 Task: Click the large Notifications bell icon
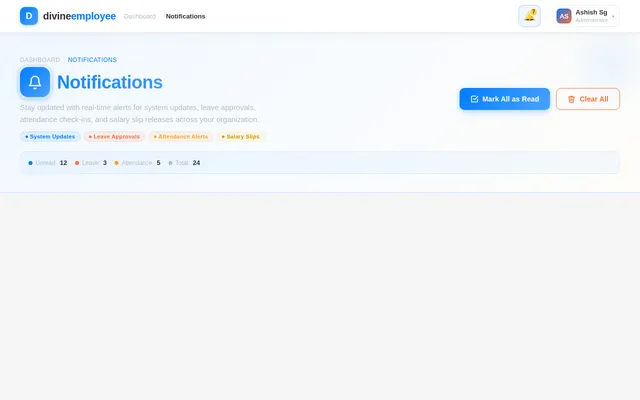coord(35,82)
